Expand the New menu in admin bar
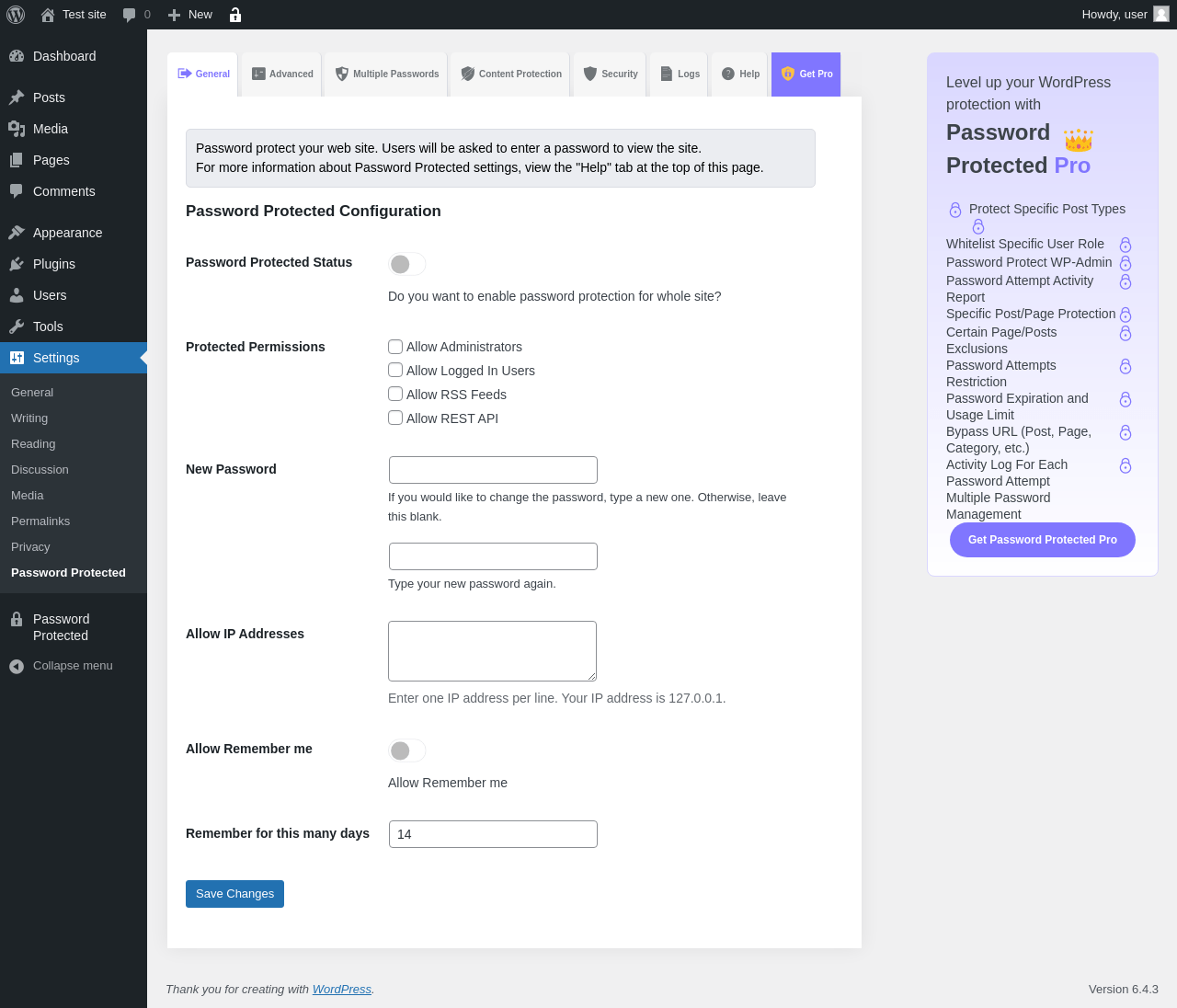Viewport: 1177px width, 1008px height. tap(190, 15)
